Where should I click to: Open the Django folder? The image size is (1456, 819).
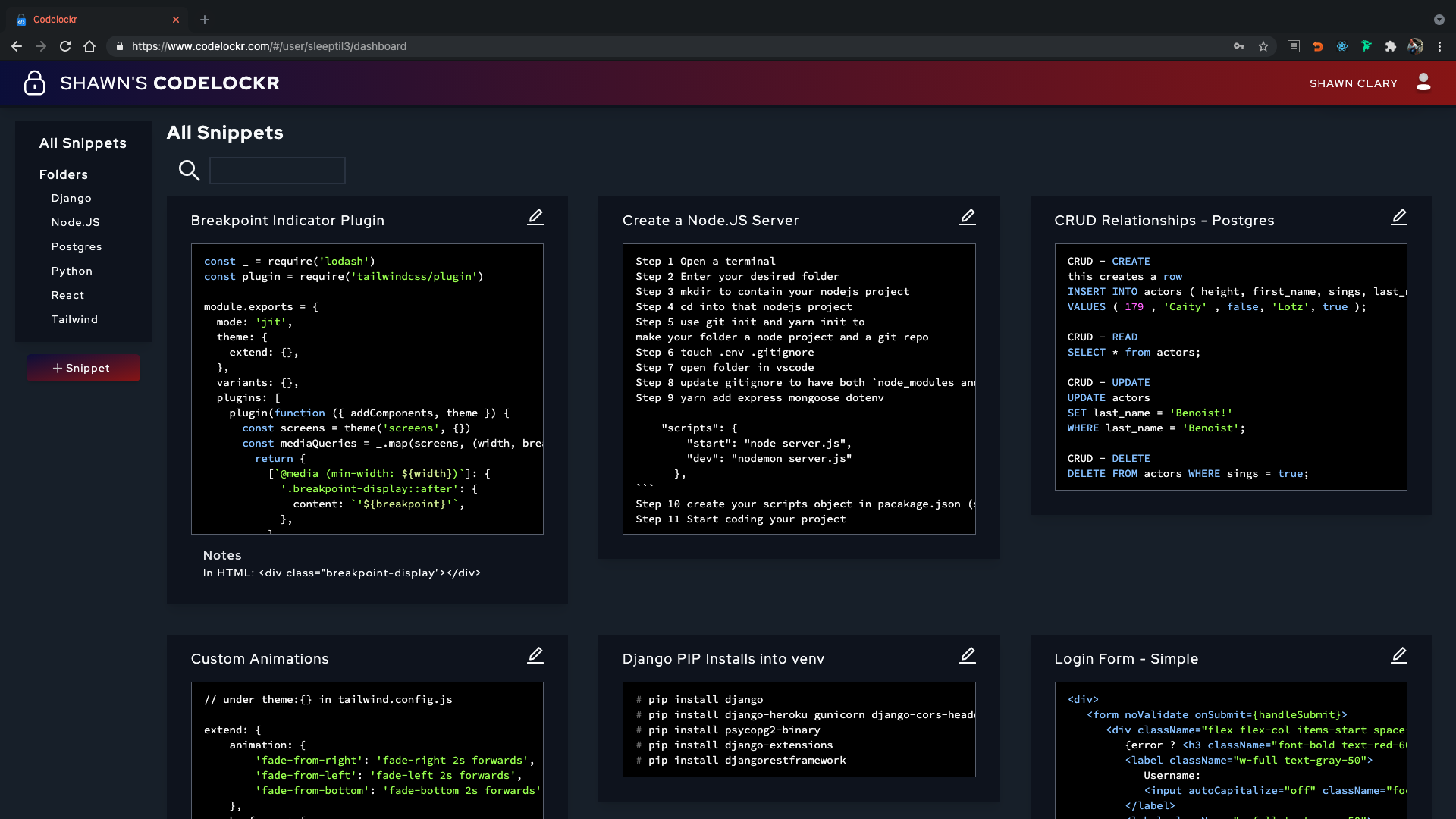click(x=71, y=198)
